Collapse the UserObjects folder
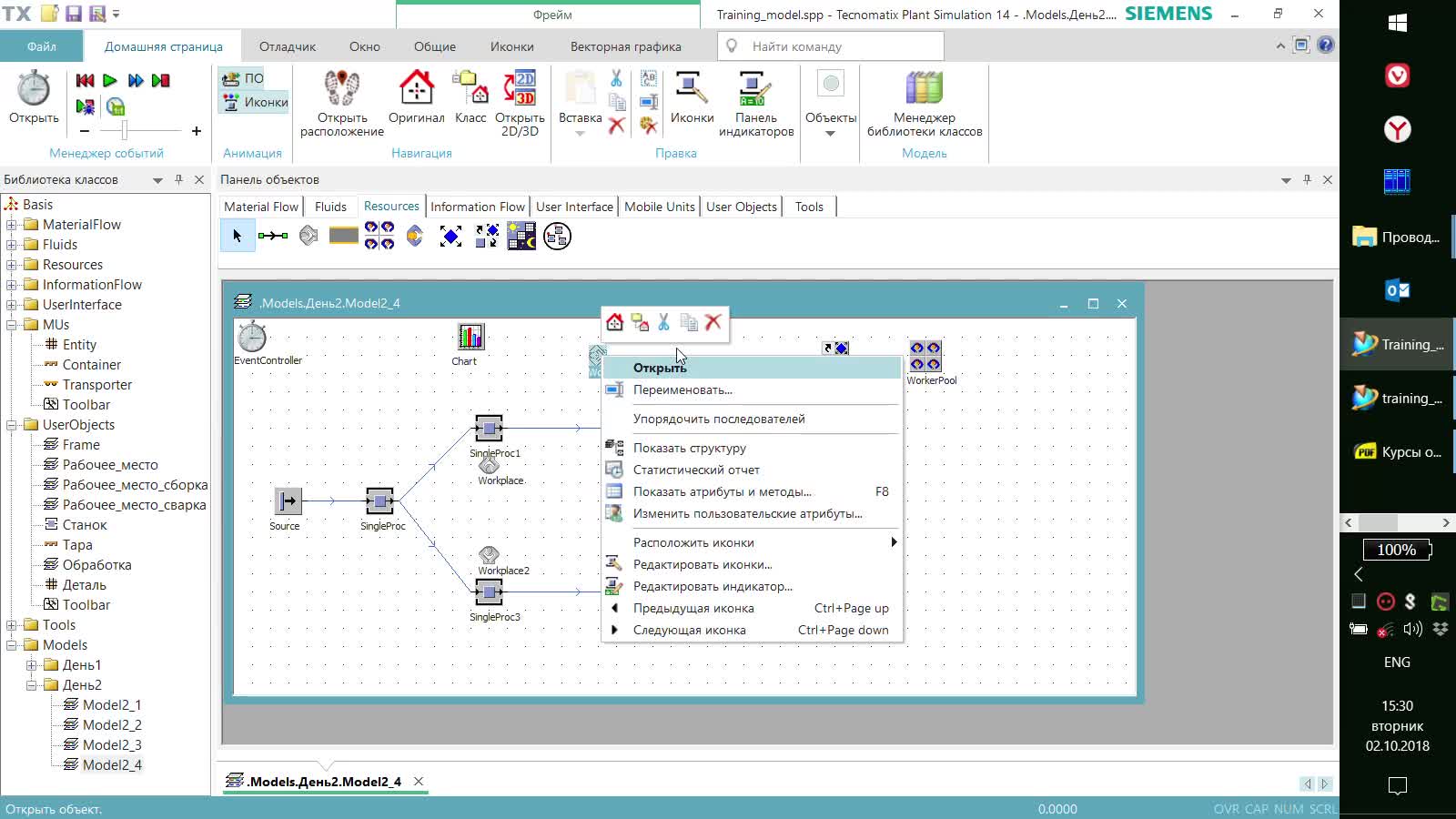1456x819 pixels. point(12,425)
